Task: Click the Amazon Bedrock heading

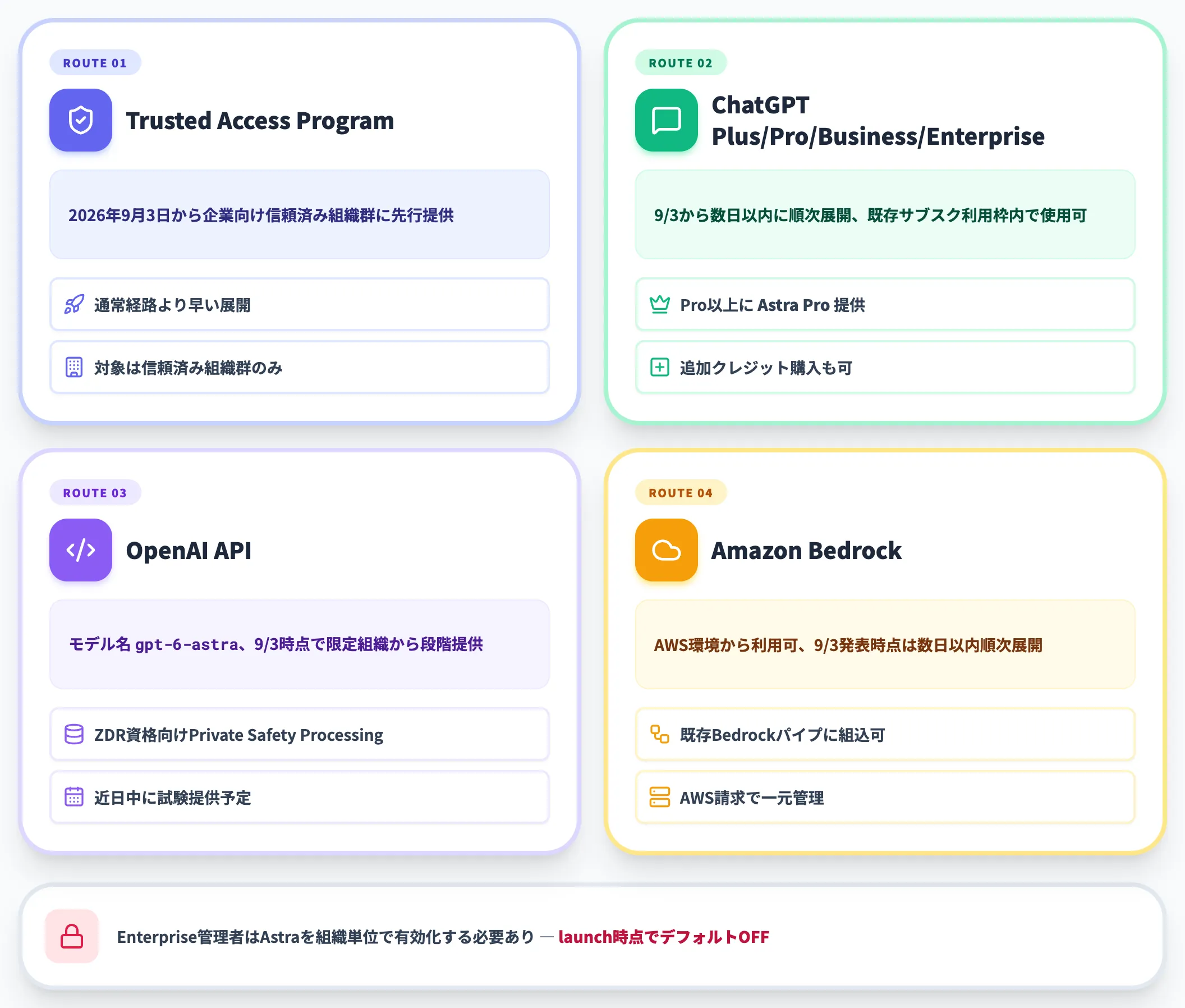Action: coord(806,550)
